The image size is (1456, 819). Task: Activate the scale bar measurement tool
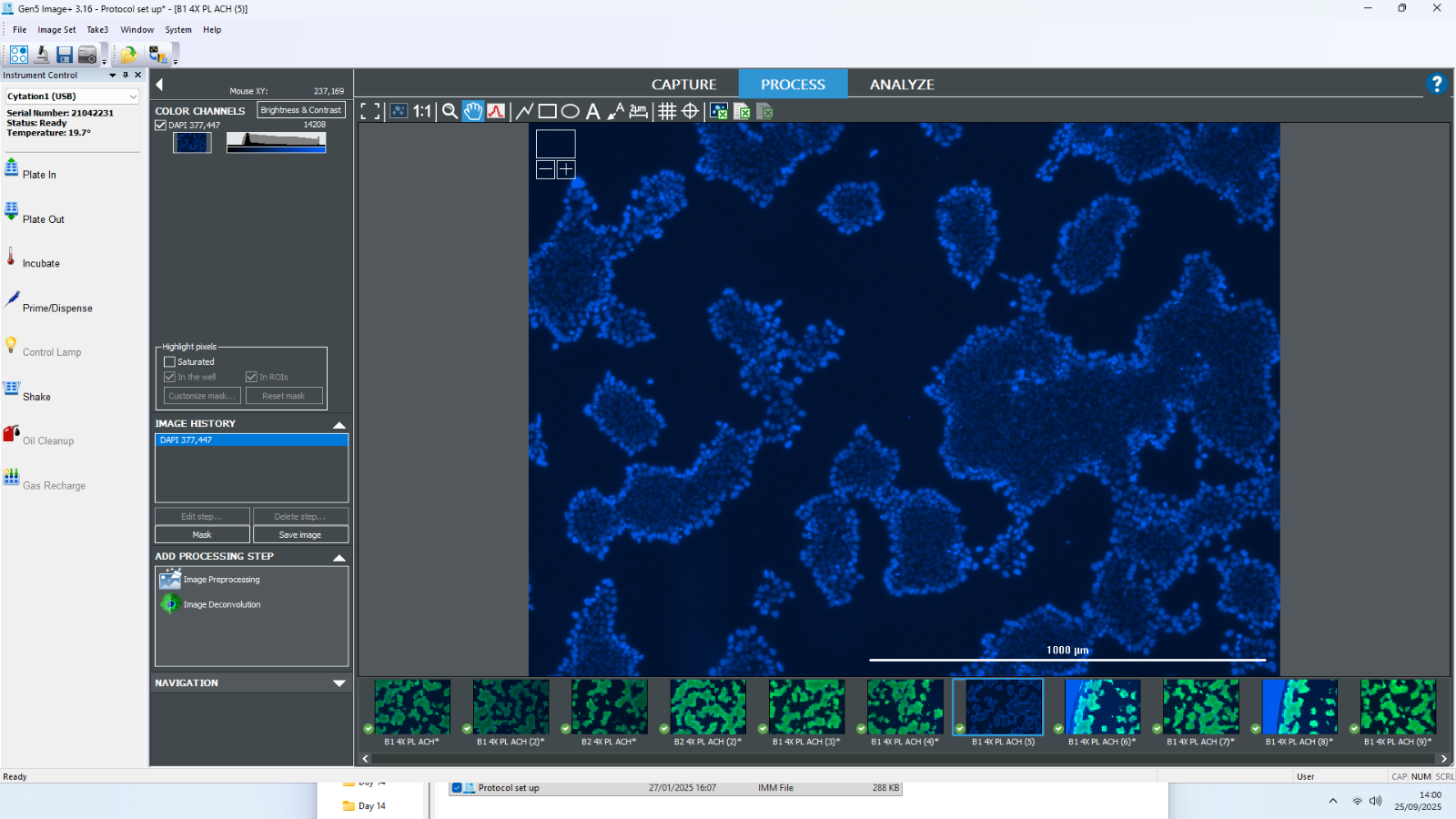click(639, 111)
